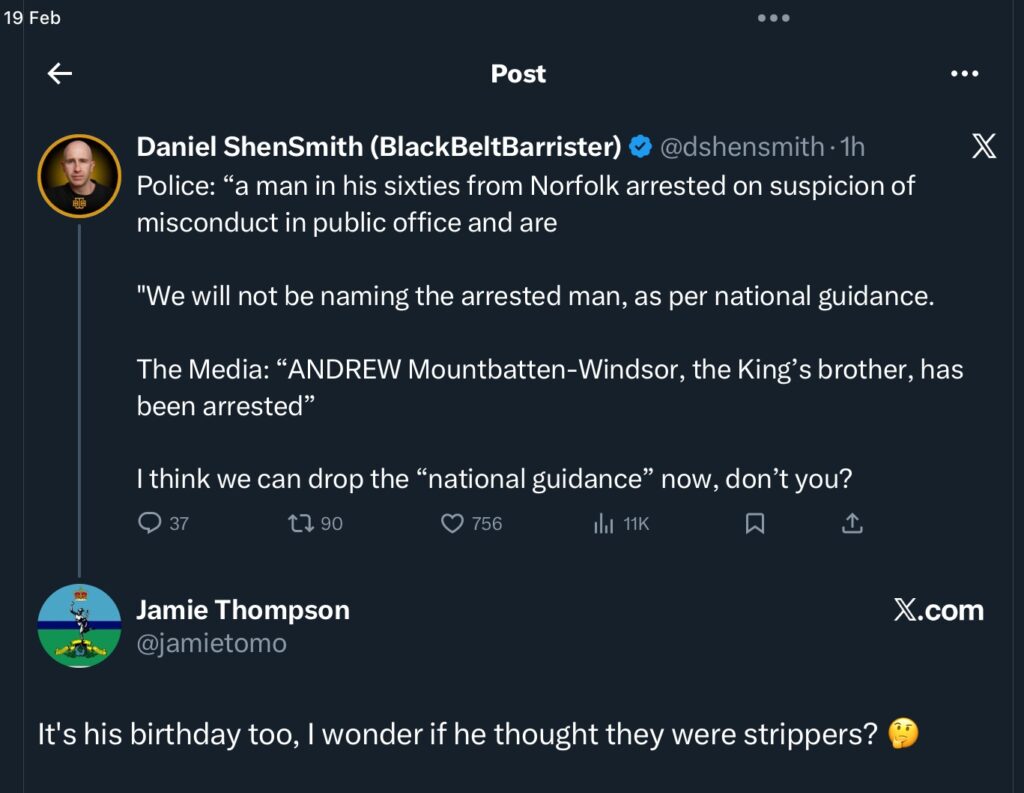Screen dimensions: 1024x793
Task: Like the post with 756 likes
Action: (453, 523)
